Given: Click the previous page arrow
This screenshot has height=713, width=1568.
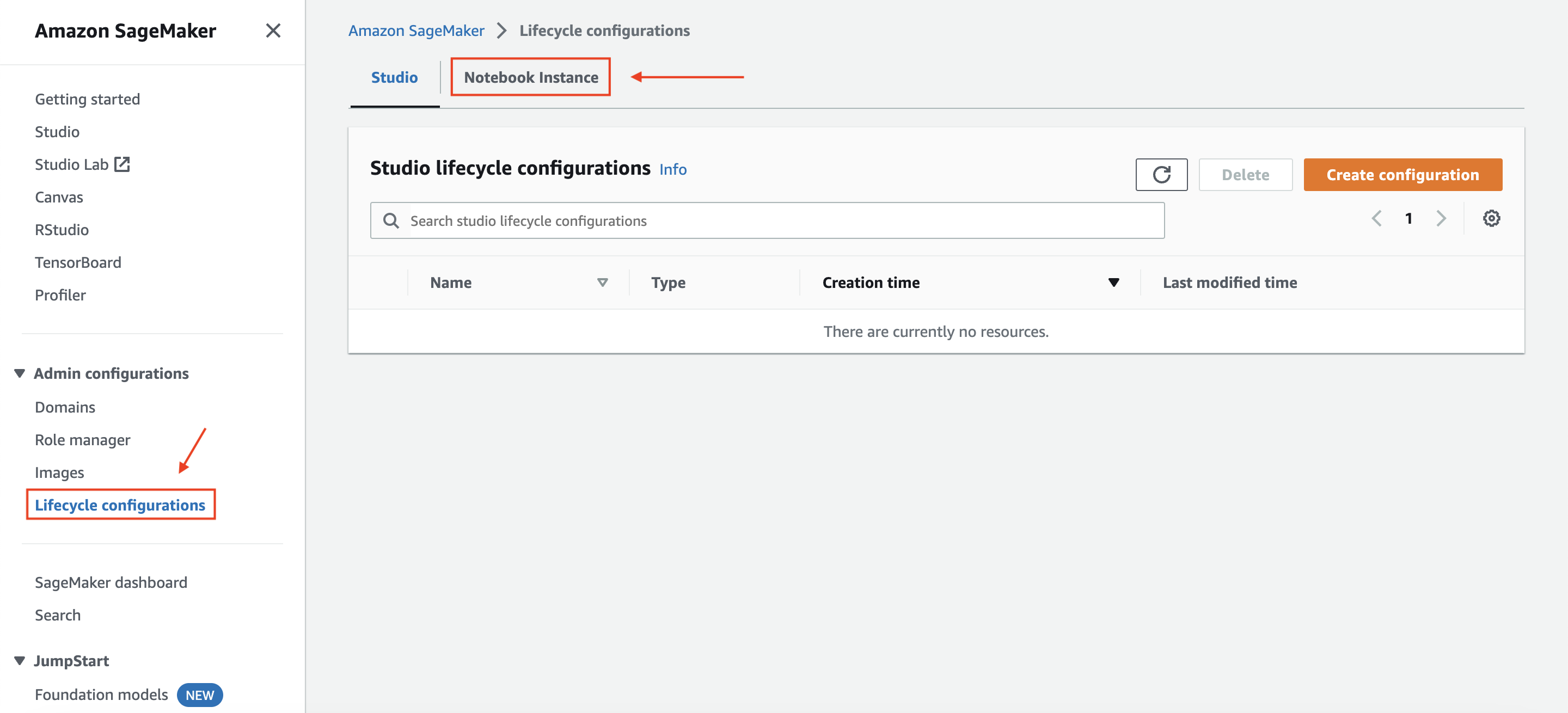Looking at the screenshot, I should (x=1377, y=218).
